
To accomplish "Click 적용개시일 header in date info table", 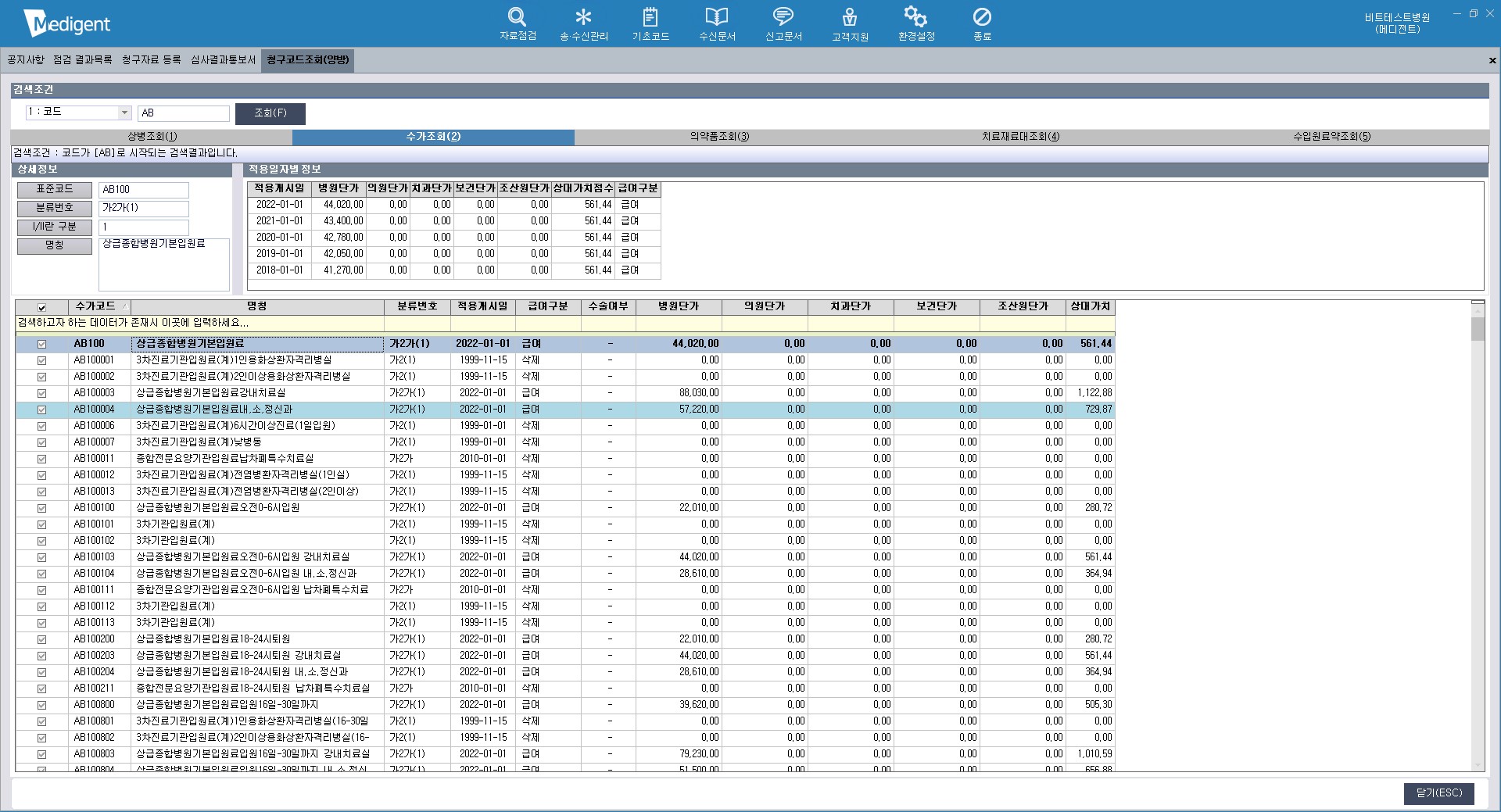I will click(x=279, y=188).
